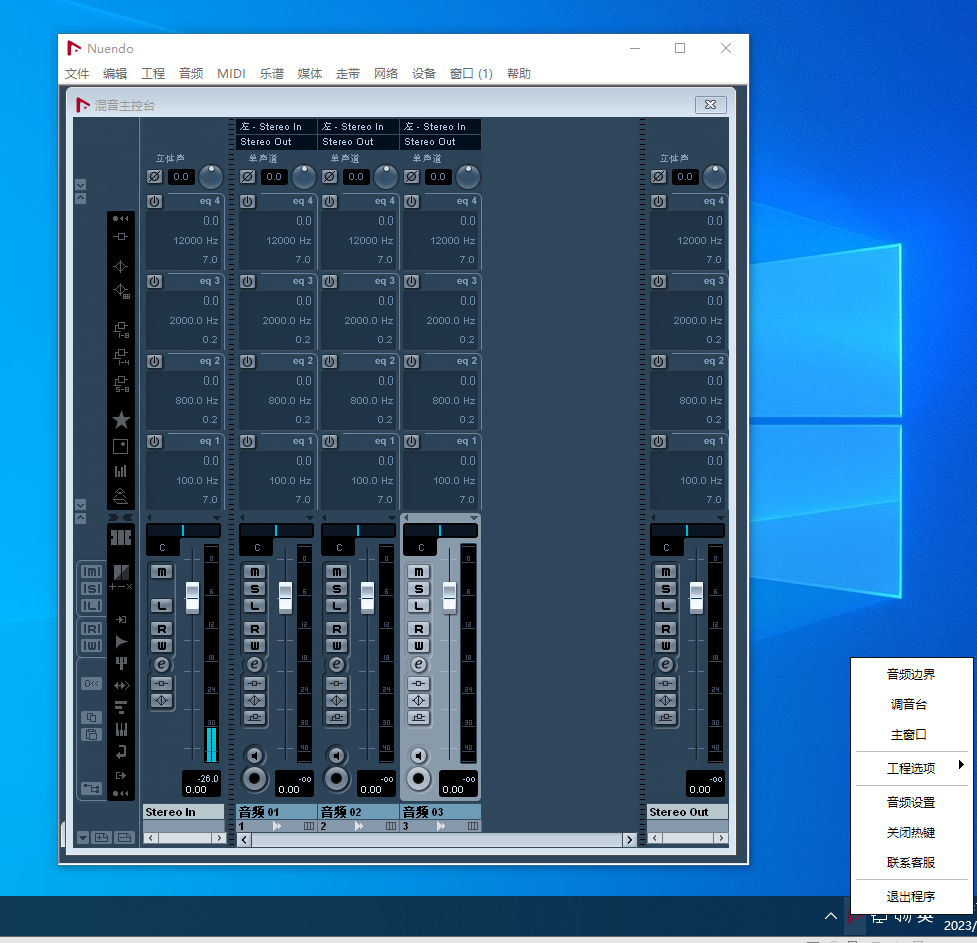Arm the record enable button on 音频 02

click(x=337, y=779)
